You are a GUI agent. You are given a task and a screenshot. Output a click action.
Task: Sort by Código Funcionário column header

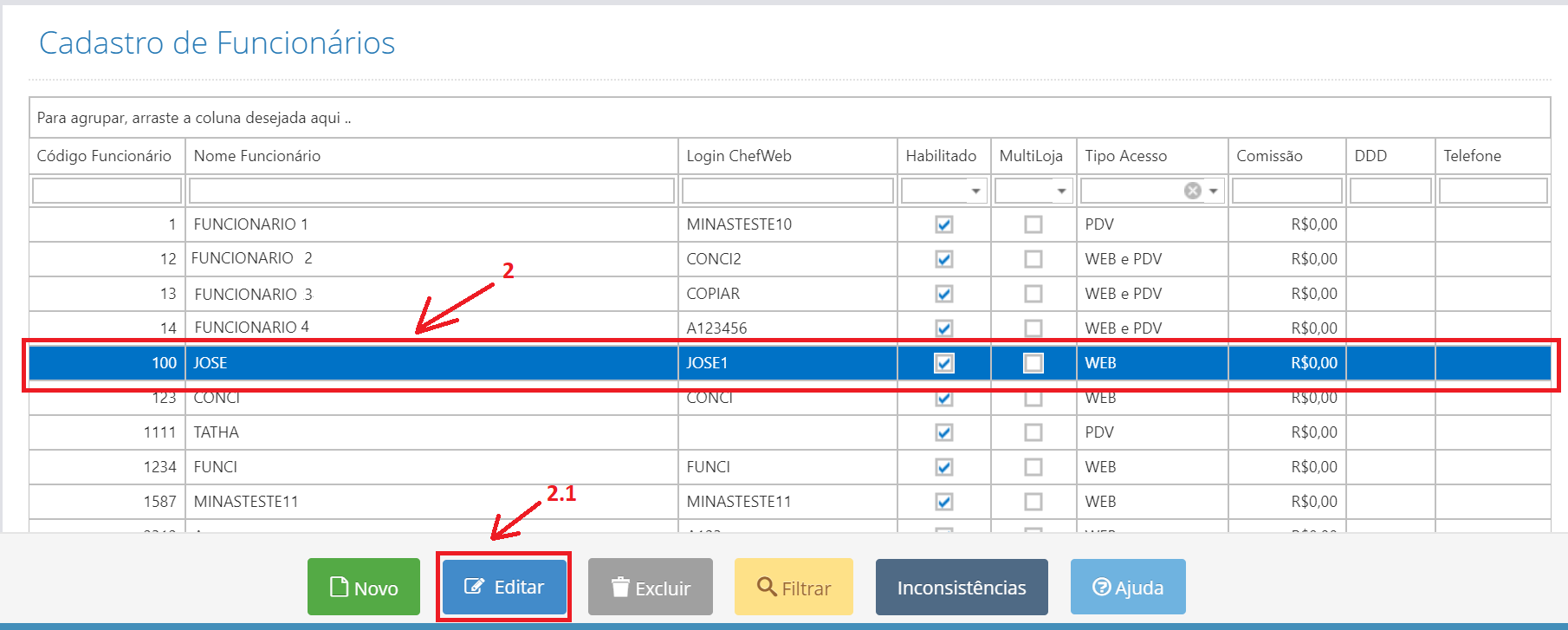click(x=107, y=156)
